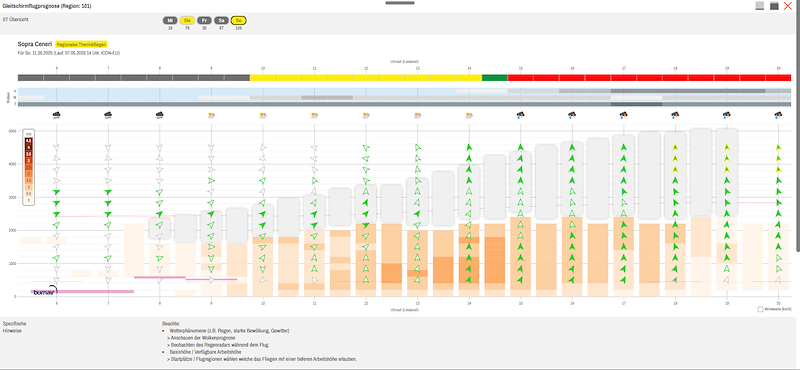Select the highlighted So day tab
800x370 pixels.
pos(238,20)
